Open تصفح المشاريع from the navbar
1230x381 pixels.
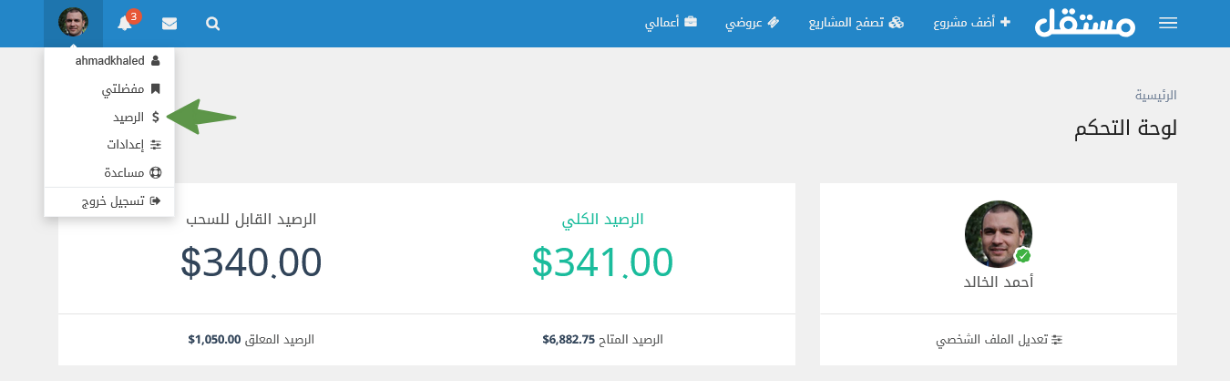[856, 22]
